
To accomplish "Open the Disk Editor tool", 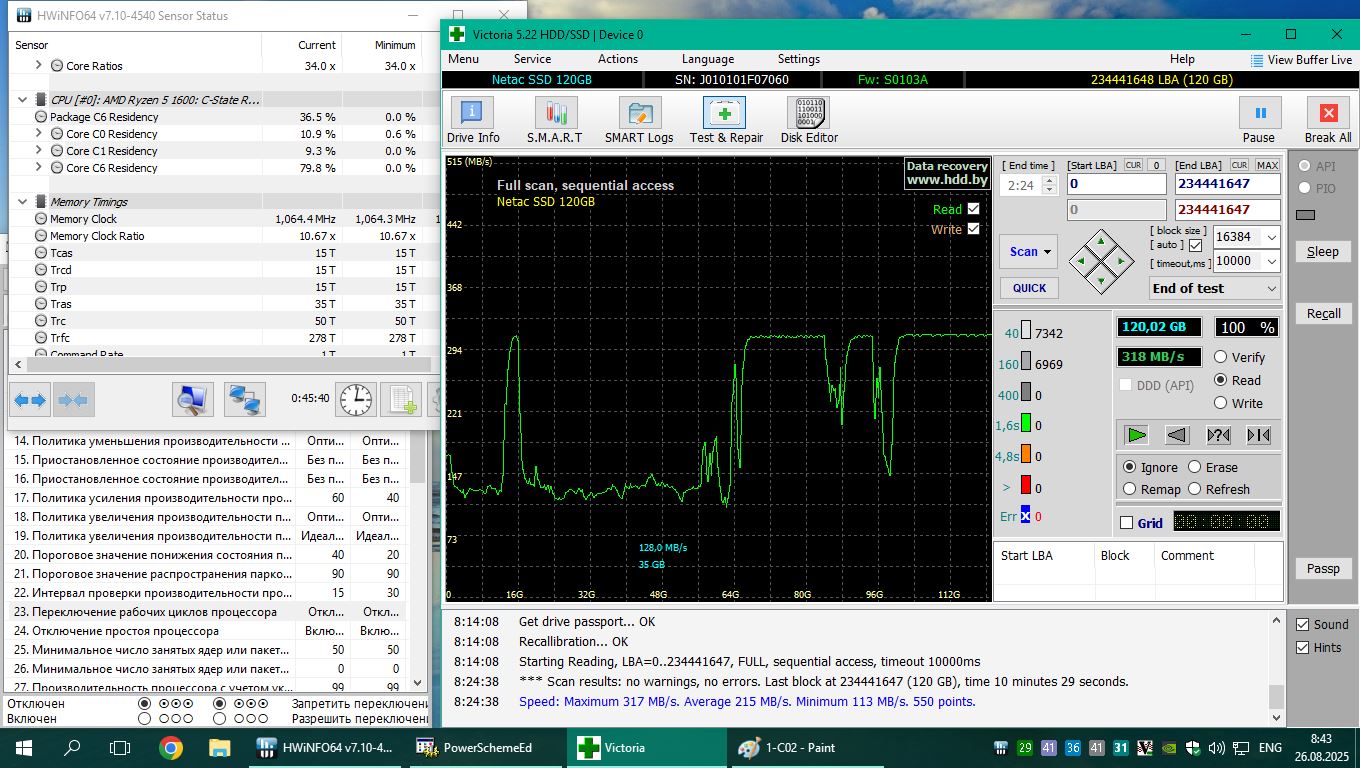I will pyautogui.click(x=809, y=121).
